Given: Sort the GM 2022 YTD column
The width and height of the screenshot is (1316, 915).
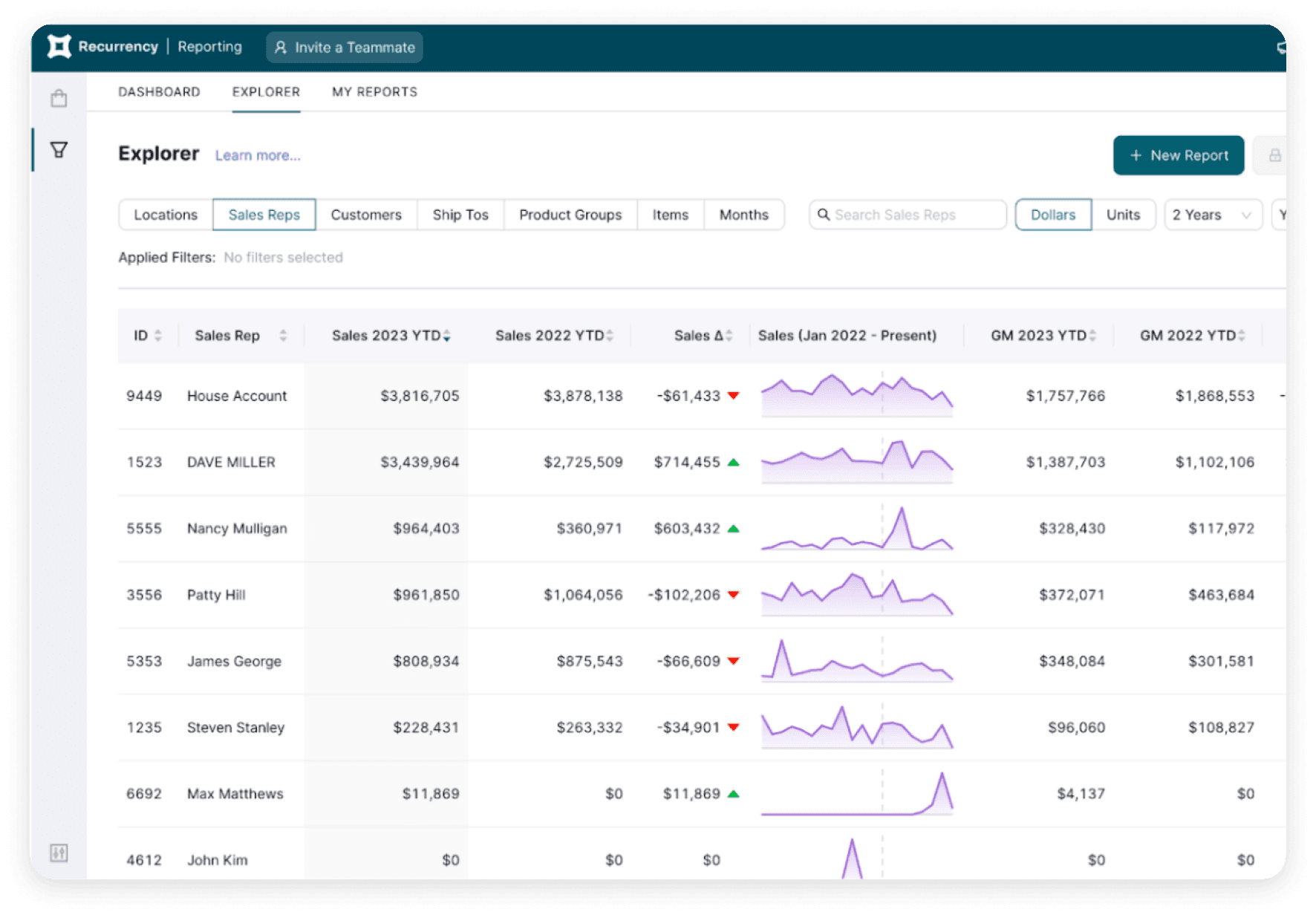Looking at the screenshot, I should click(x=1241, y=336).
